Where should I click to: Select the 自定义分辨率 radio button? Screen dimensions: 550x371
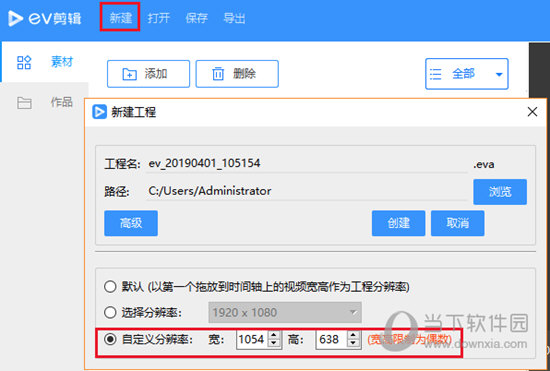(x=110, y=339)
